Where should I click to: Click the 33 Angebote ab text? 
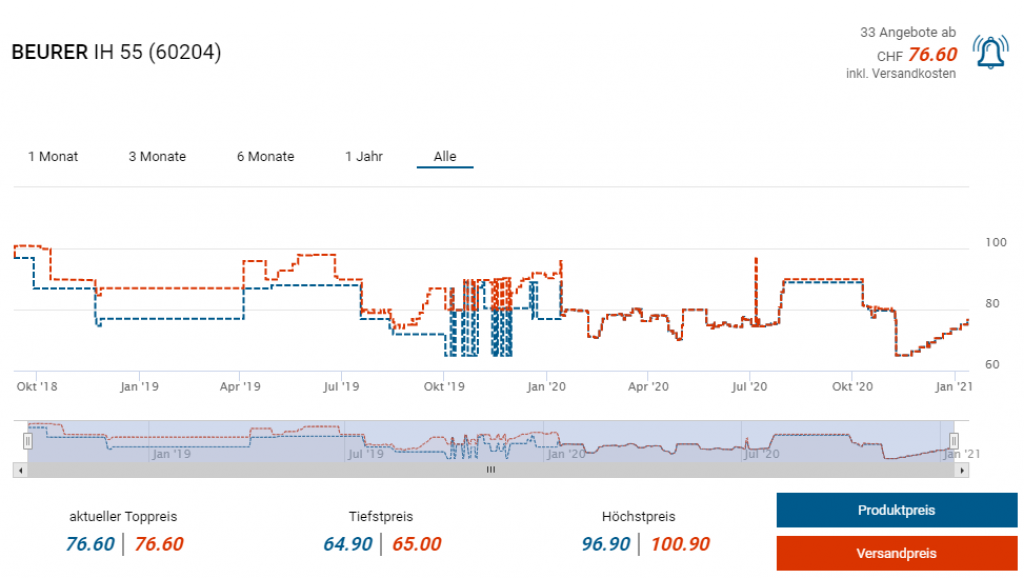pos(907,33)
